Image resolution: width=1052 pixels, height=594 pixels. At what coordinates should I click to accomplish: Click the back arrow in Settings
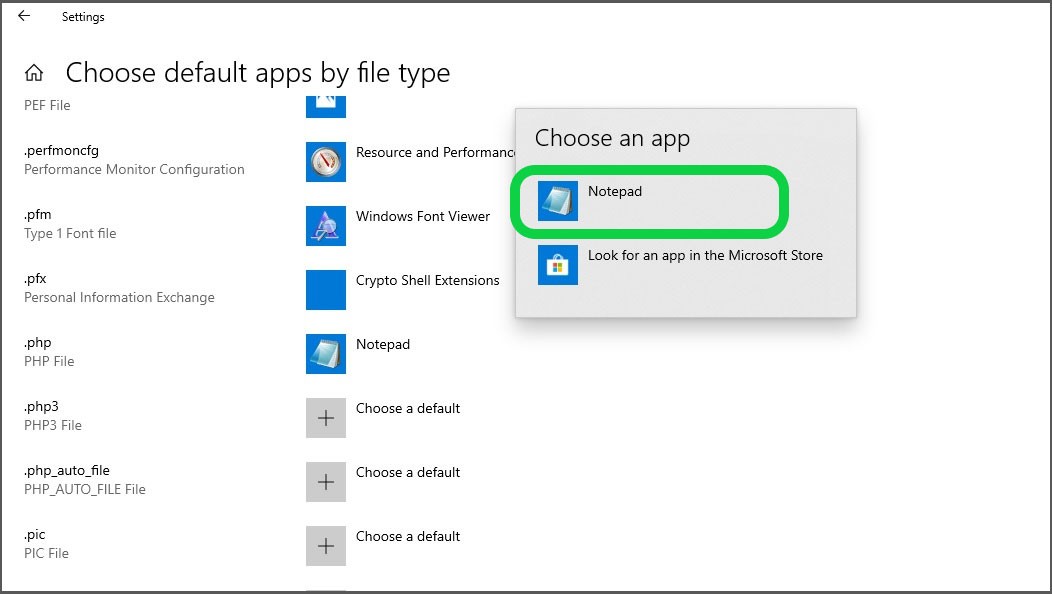point(24,16)
